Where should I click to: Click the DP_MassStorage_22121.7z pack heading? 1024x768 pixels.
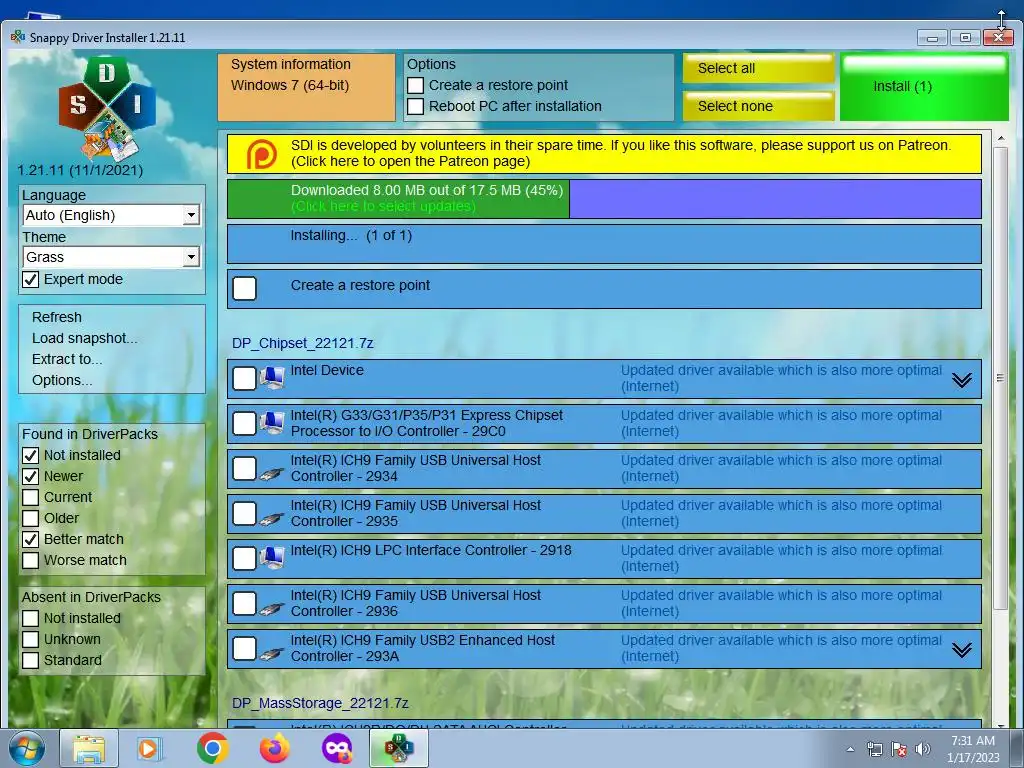pos(320,703)
